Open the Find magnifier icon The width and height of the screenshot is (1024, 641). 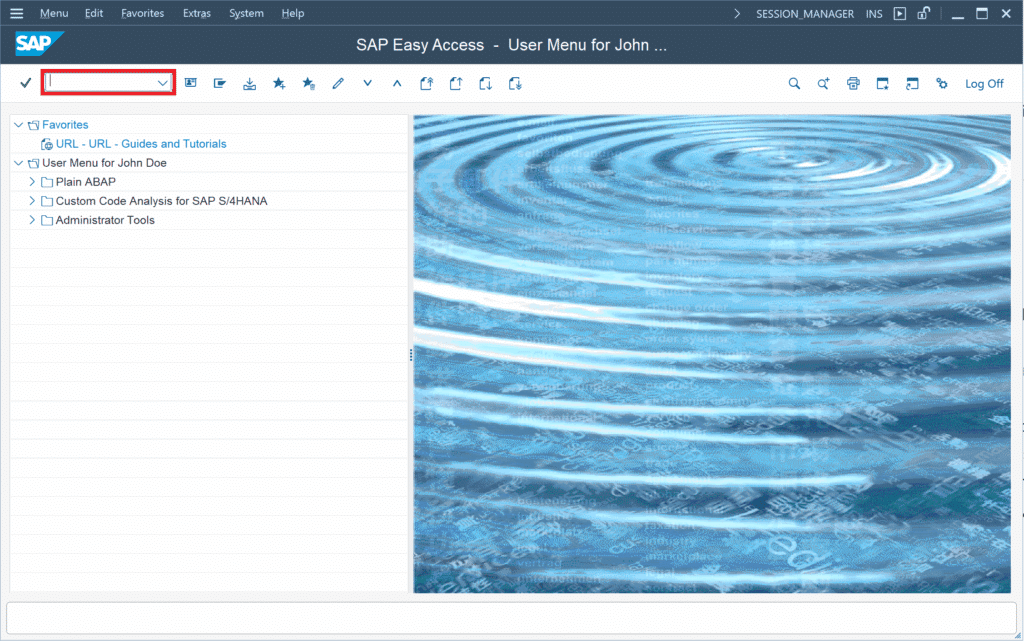point(794,84)
